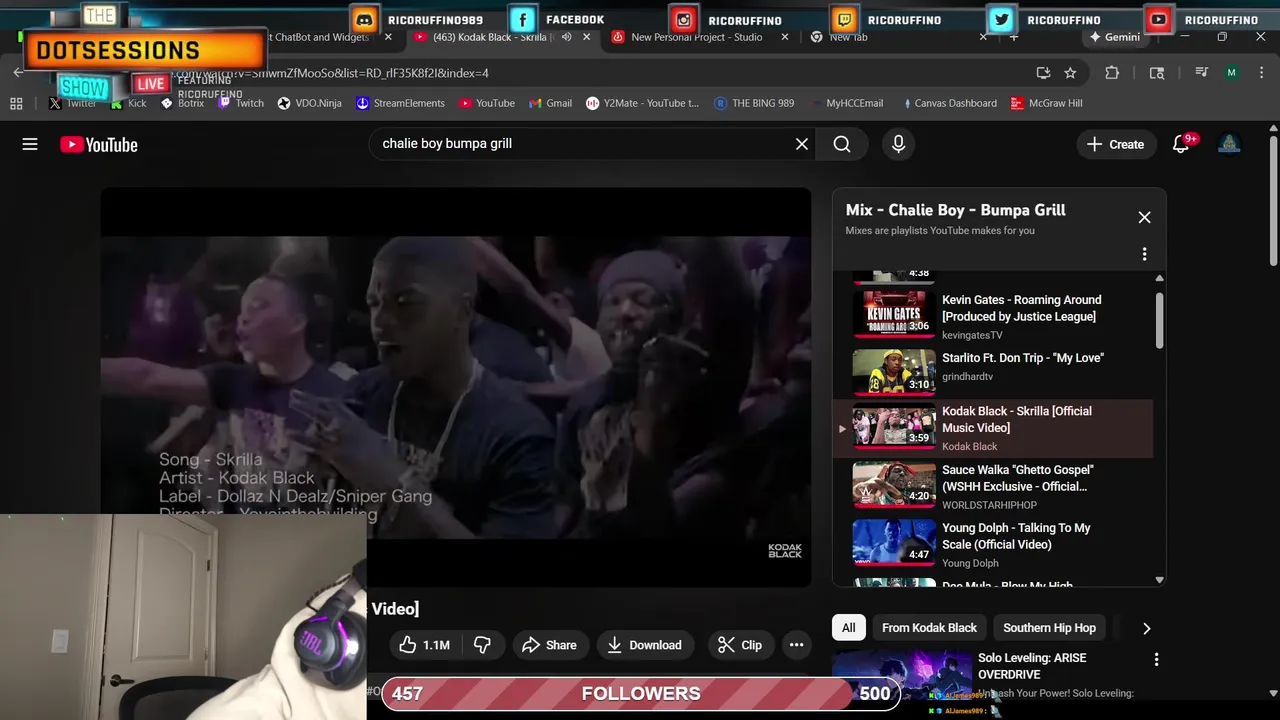Viewport: 1280px width, 720px height.
Task: Open the YouTube bookmark
Action: (x=487, y=103)
